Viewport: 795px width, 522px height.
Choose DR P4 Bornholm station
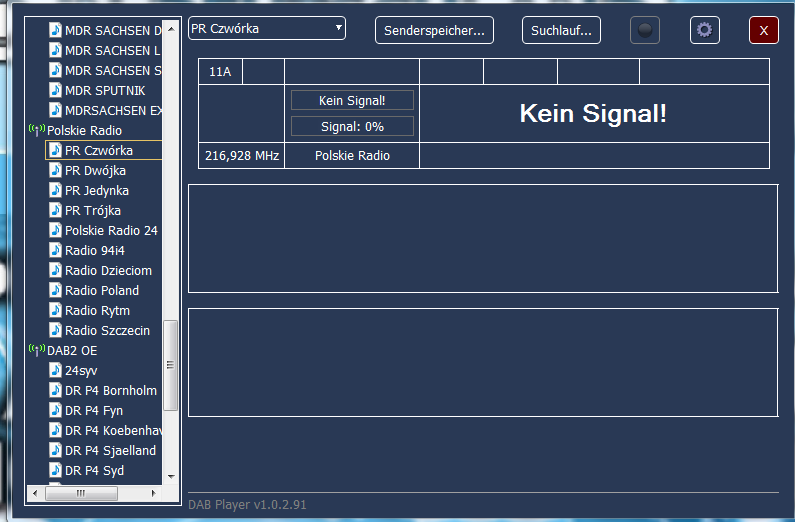click(x=110, y=391)
